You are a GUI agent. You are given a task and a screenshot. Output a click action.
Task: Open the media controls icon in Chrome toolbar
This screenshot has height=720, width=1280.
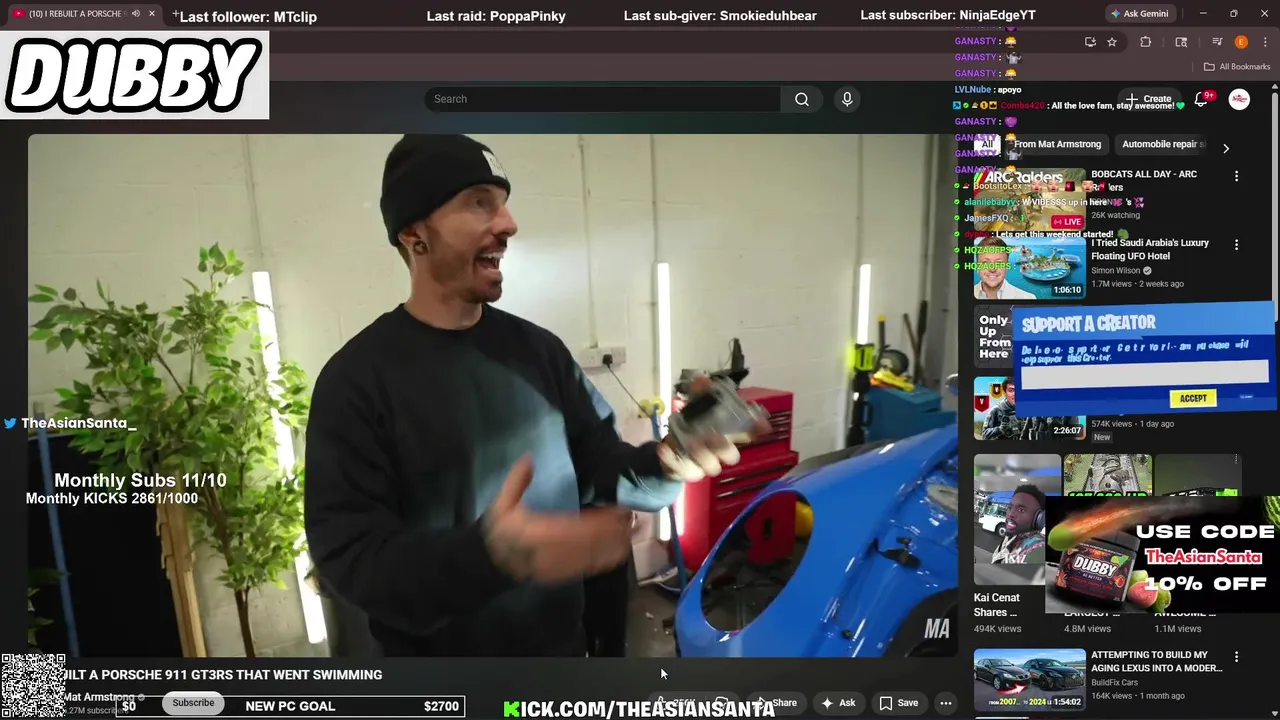click(x=1217, y=42)
